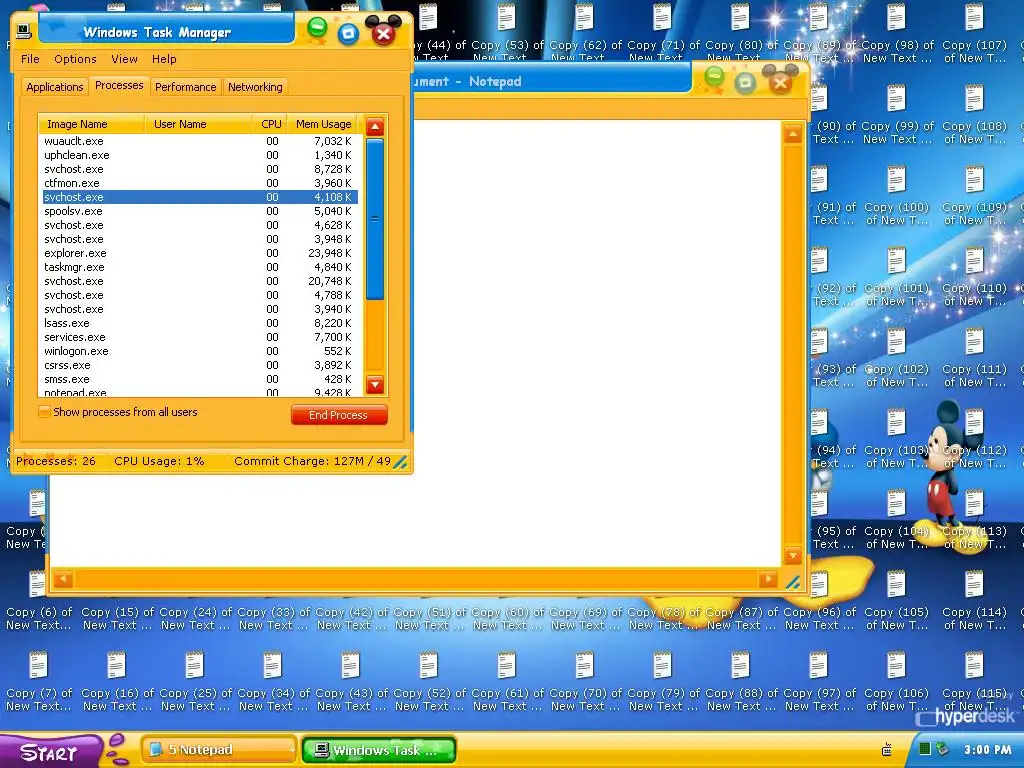This screenshot has height=768, width=1024.
Task: Click the 3:00 PM taskbar clock
Action: (x=987, y=750)
